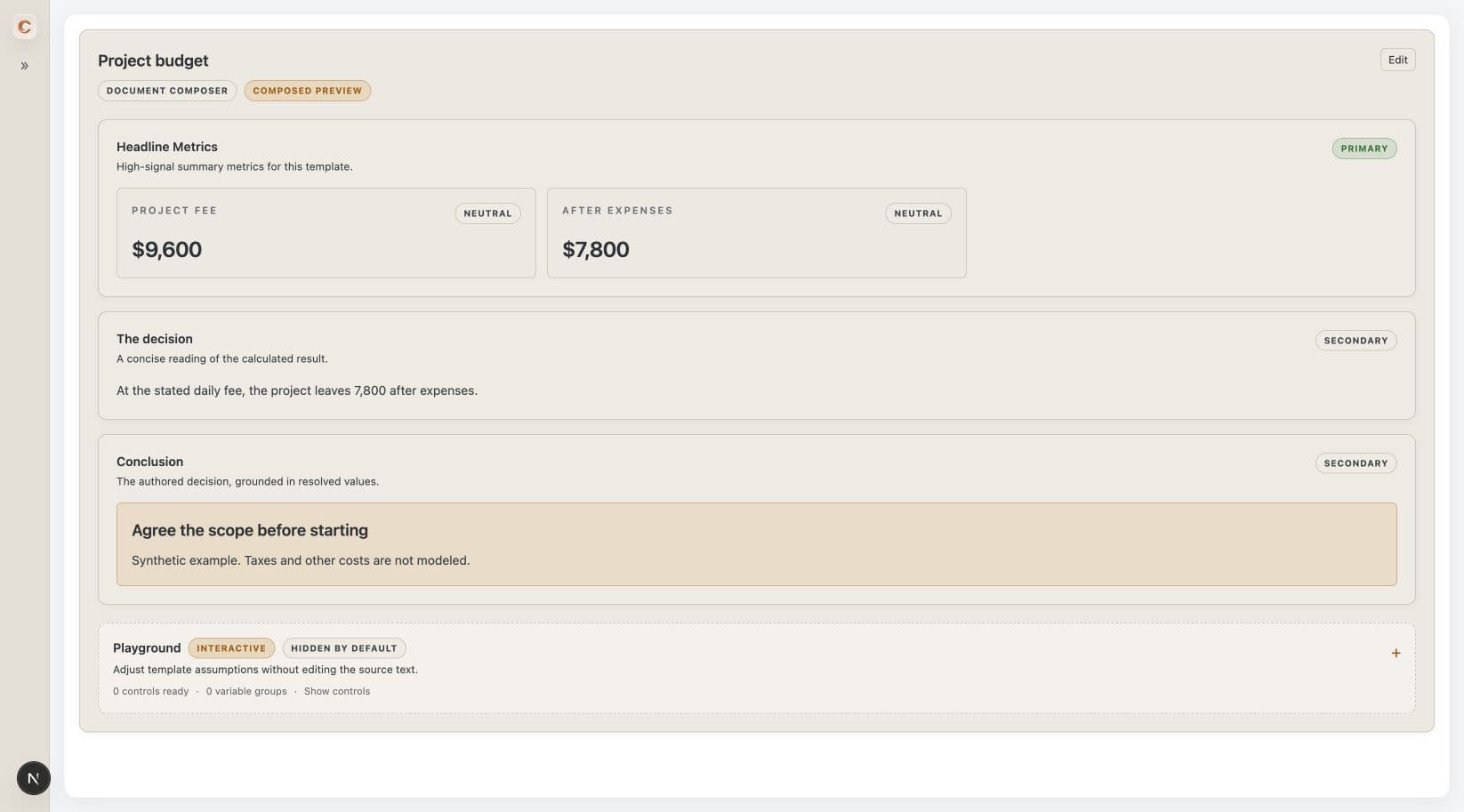
Task: Click the Neutral badge on After Expenses card
Action: click(x=918, y=213)
